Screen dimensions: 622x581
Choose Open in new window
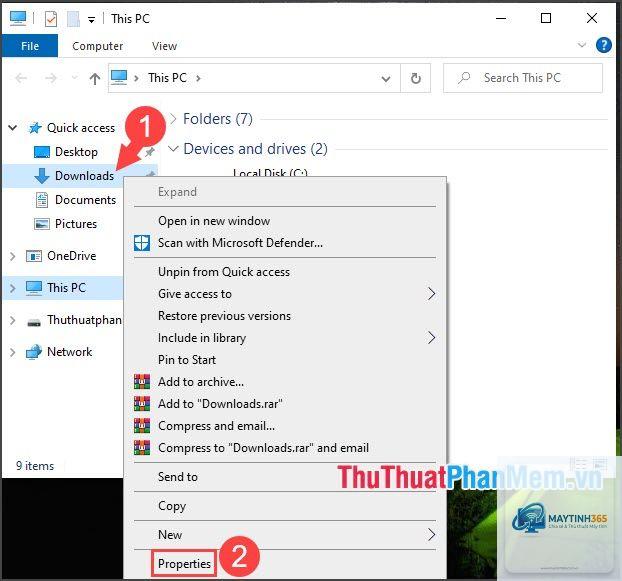(x=285, y=221)
